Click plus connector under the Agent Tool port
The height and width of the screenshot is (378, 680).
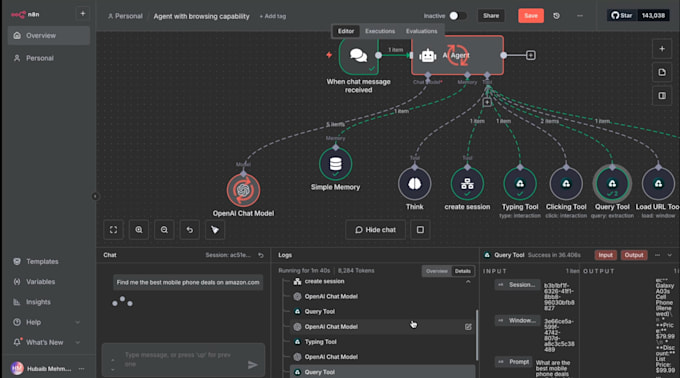coord(487,102)
